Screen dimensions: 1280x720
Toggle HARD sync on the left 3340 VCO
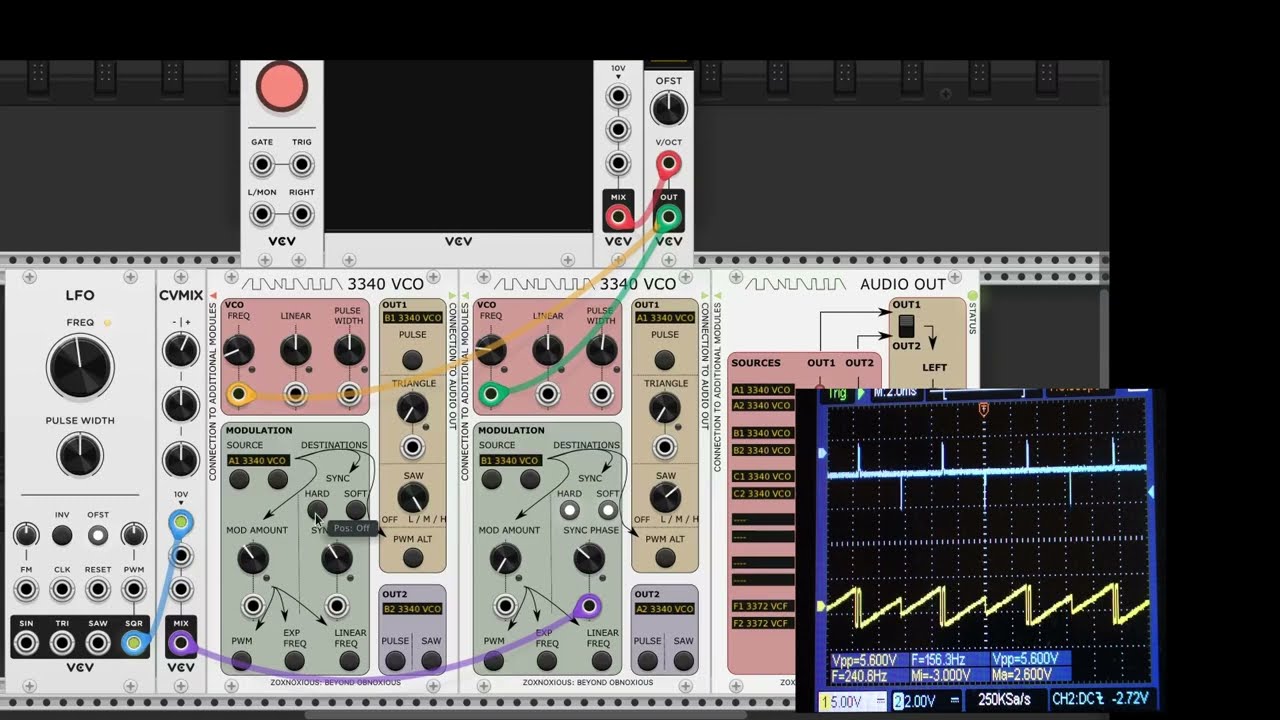pos(317,510)
